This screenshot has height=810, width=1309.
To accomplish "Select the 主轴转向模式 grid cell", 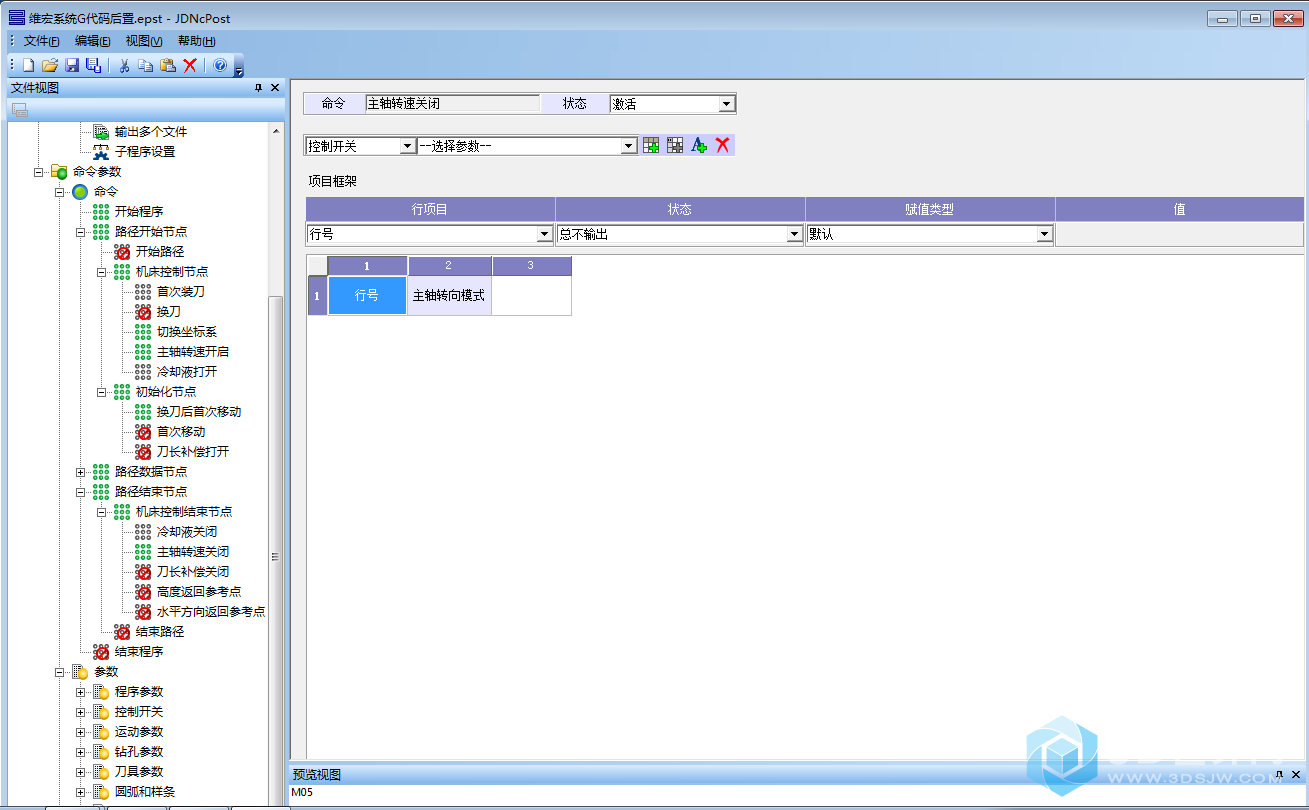I will click(x=449, y=296).
